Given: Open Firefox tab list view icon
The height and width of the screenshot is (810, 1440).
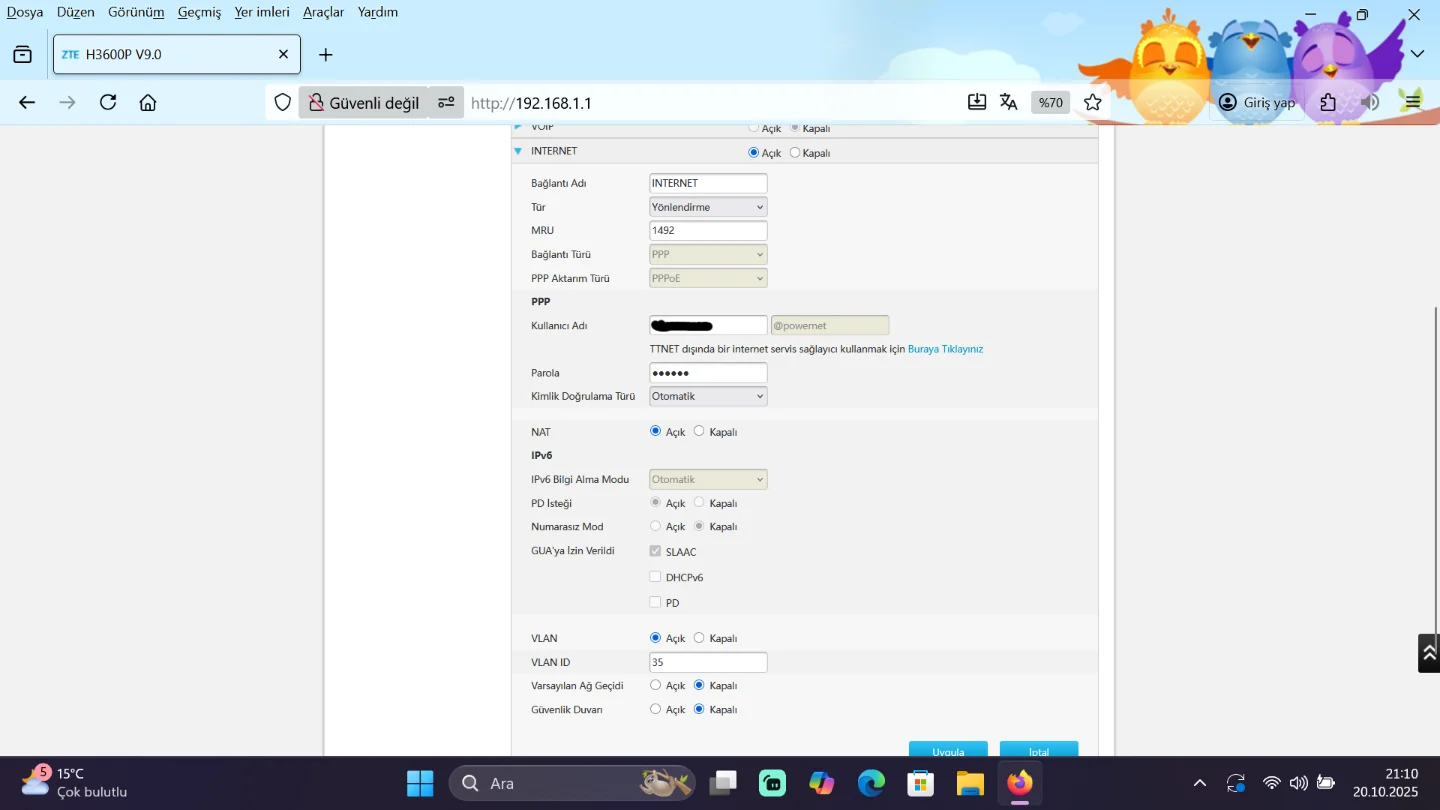Looking at the screenshot, I should pos(23,54).
